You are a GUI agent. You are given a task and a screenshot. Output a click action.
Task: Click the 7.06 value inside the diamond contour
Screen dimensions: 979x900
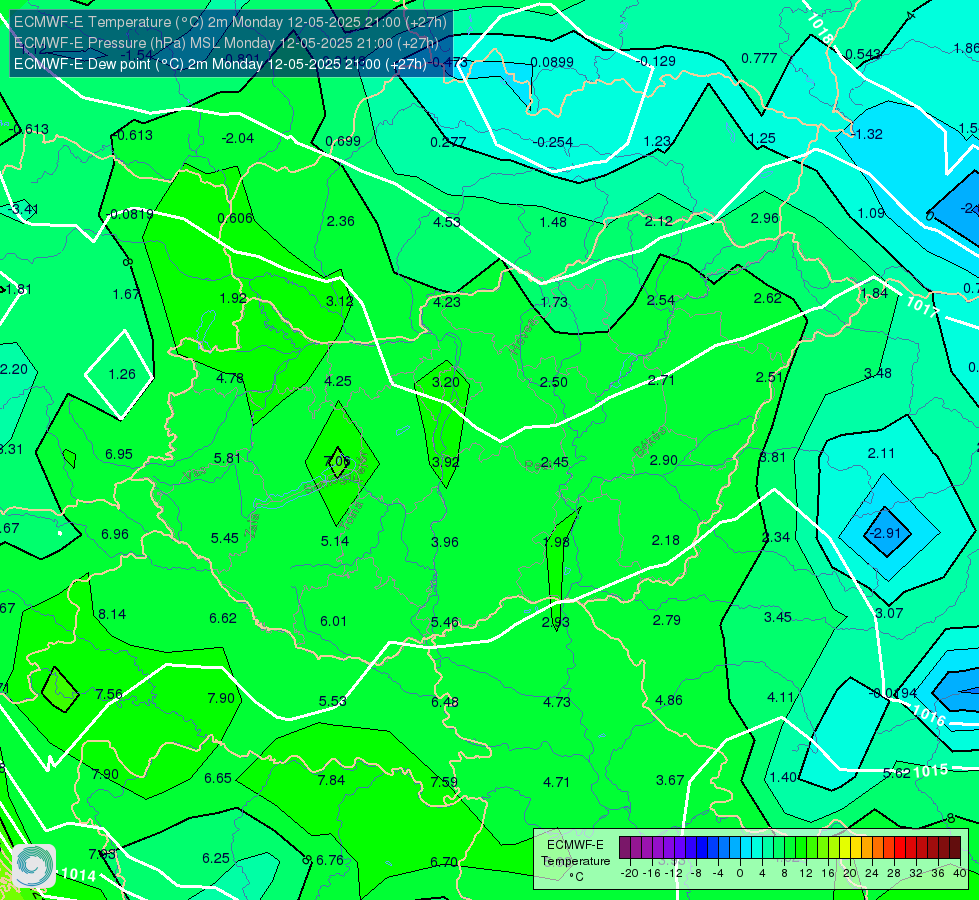pos(337,461)
